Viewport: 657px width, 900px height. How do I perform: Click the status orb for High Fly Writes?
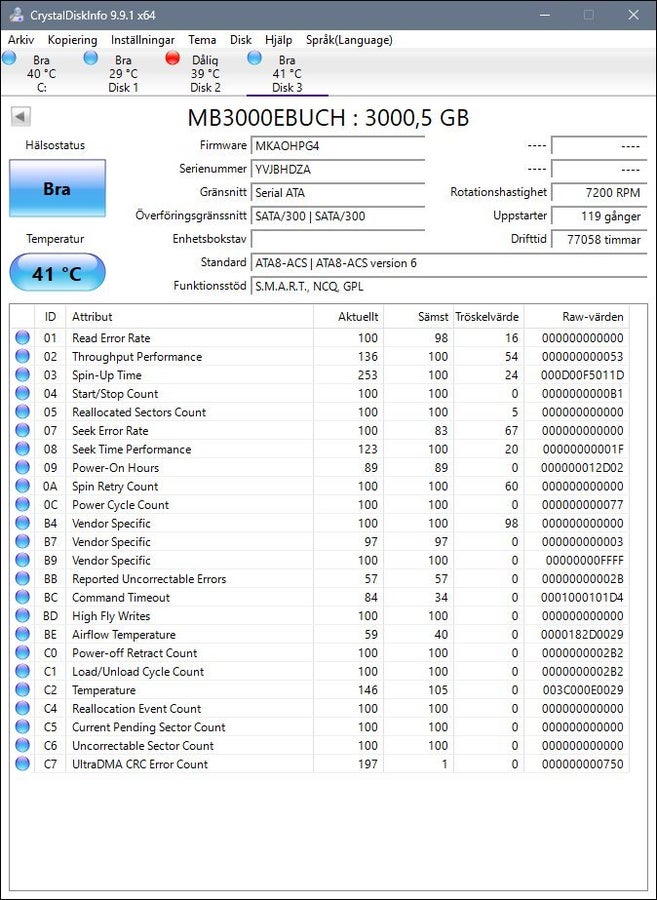coord(22,616)
